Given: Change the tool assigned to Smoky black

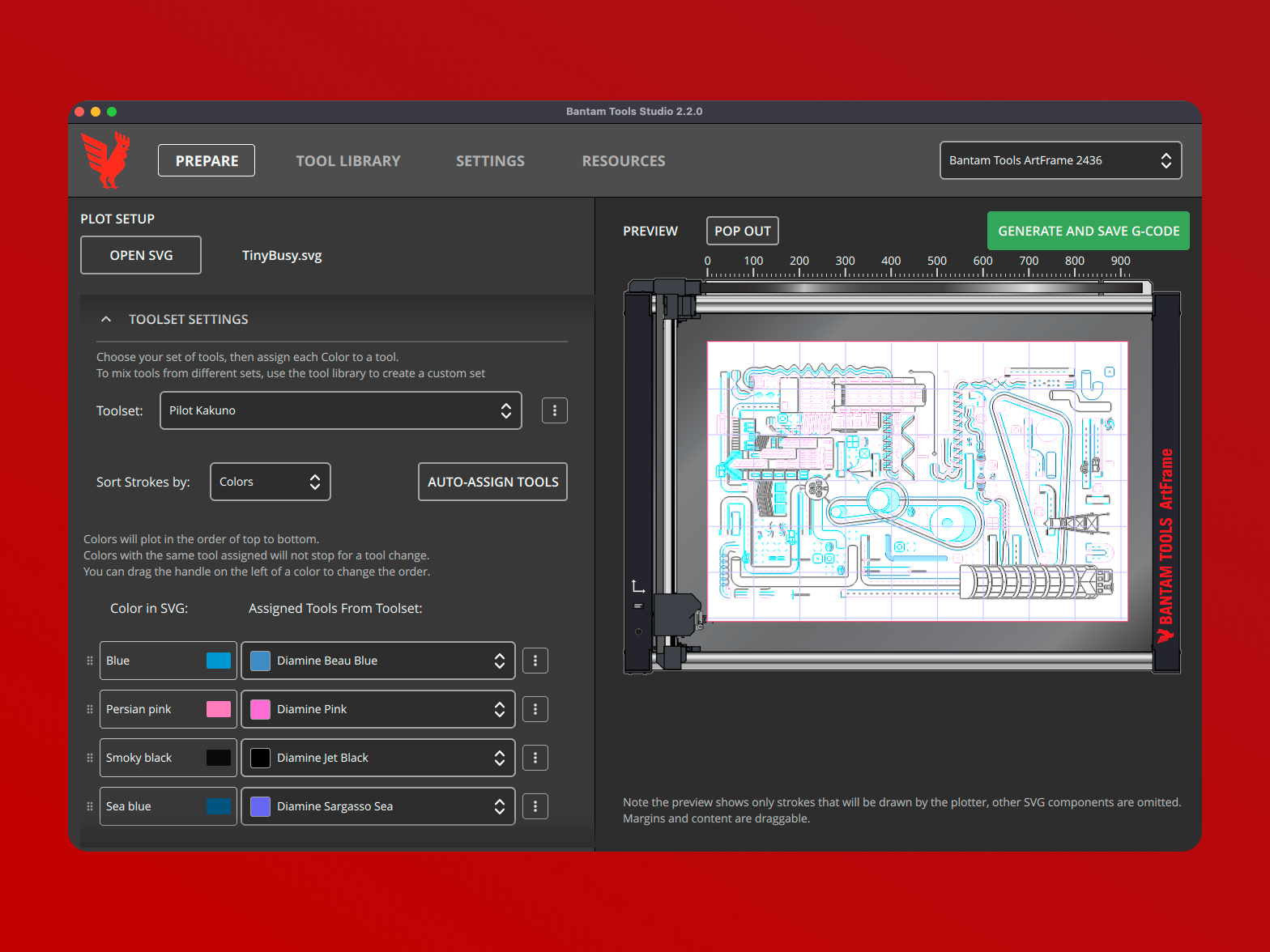Looking at the screenshot, I should 377,758.
